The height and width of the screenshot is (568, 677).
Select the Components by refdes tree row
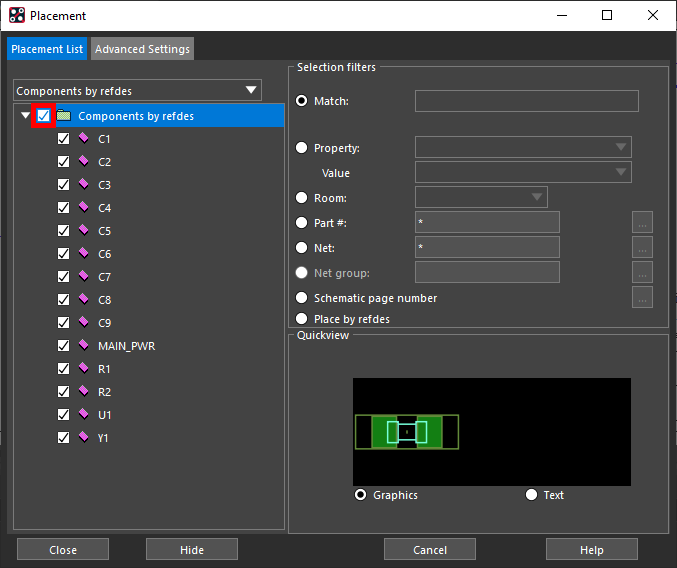[x=149, y=115]
